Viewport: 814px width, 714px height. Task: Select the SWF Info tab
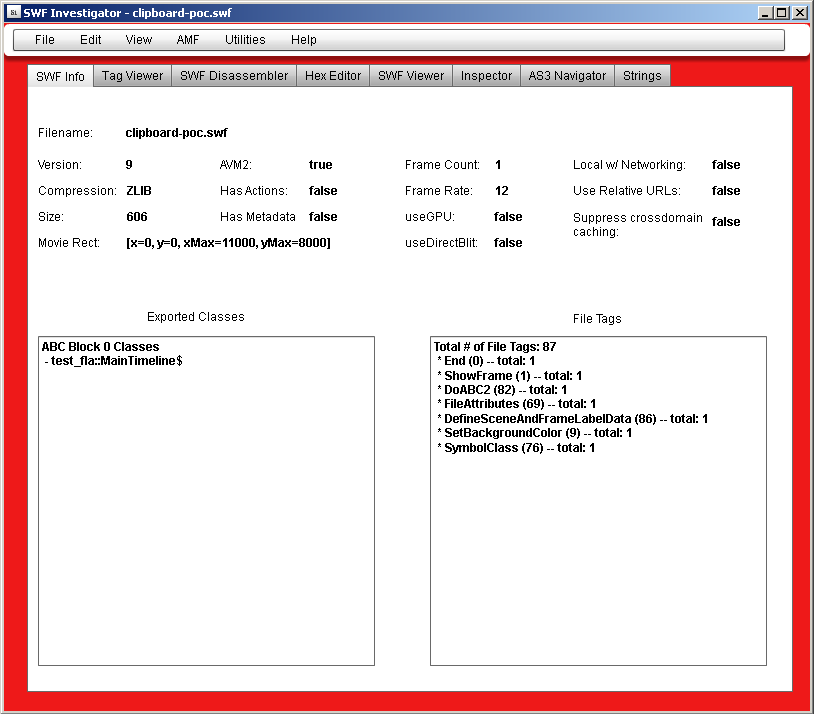[61, 77]
